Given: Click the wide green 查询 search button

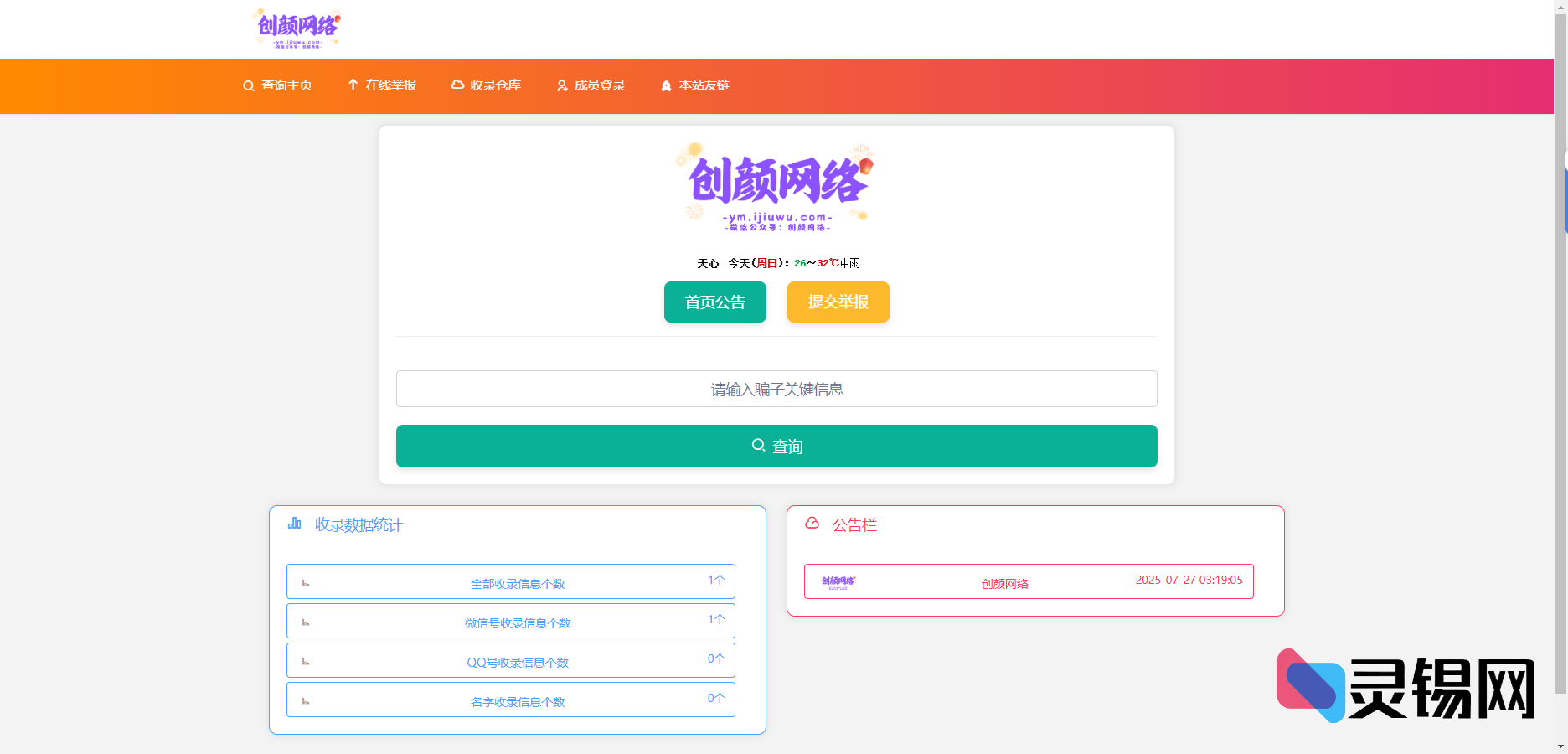Looking at the screenshot, I should [x=776, y=446].
